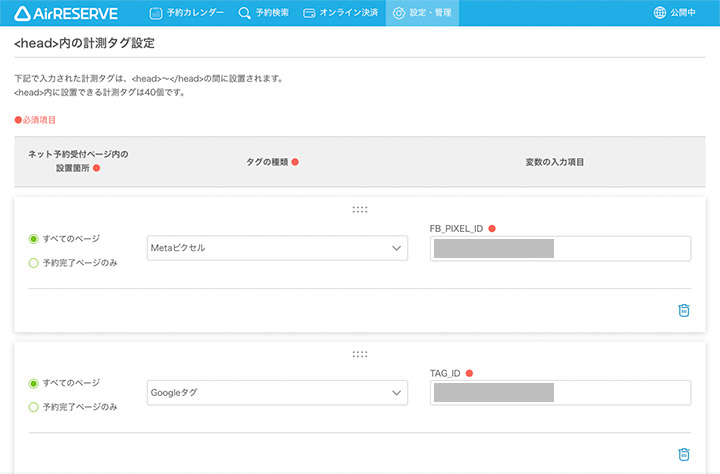Image resolution: width=720 pixels, height=474 pixels.
Task: Click the ネット予約受付ページ内の設置箇所 column header
Action: point(78,161)
